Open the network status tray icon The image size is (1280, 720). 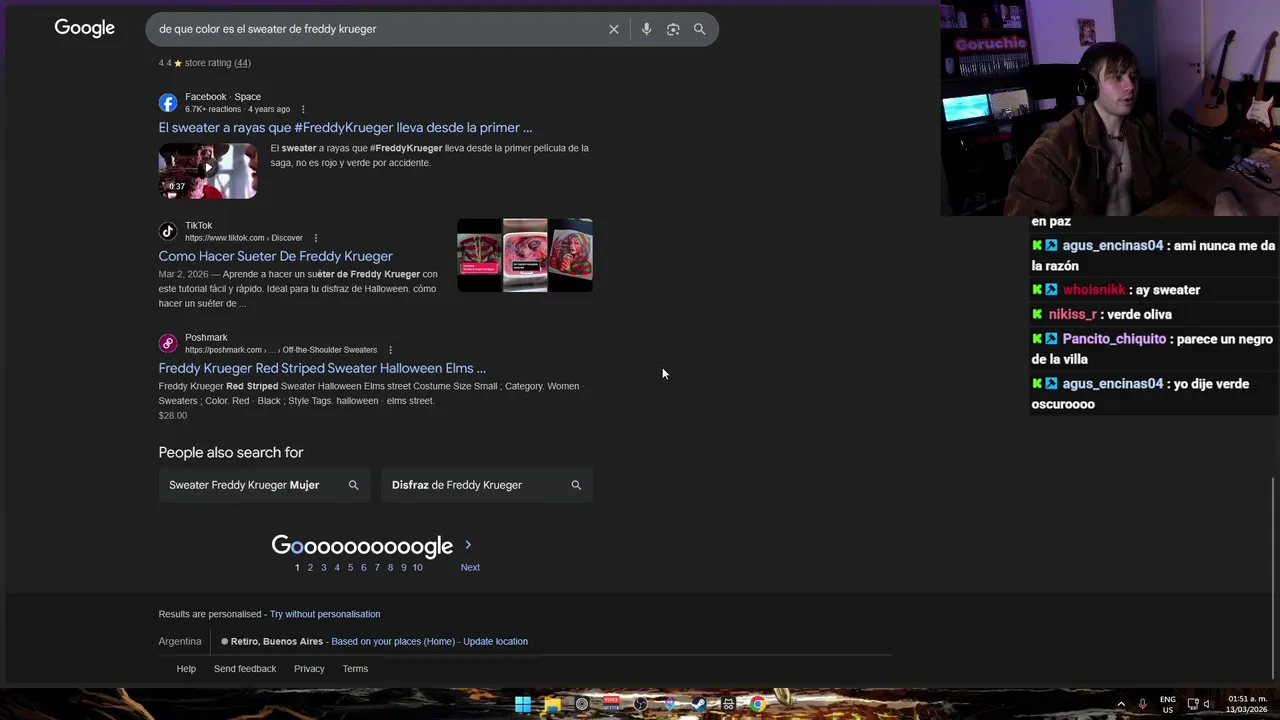pos(1193,704)
